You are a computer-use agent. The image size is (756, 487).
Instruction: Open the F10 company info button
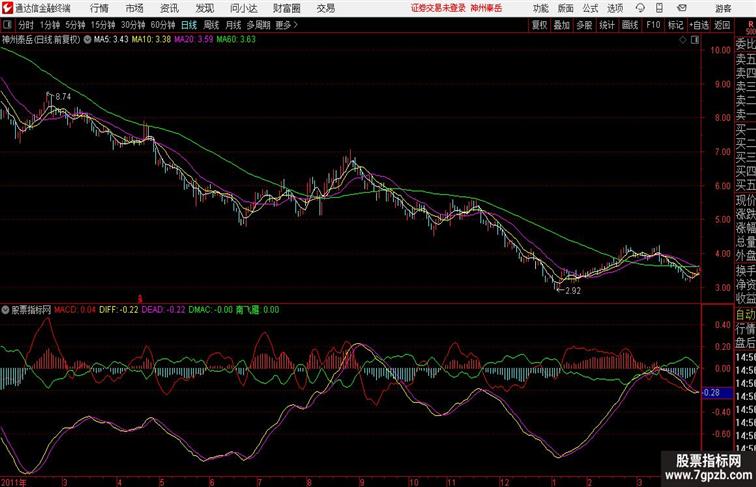tap(653, 25)
